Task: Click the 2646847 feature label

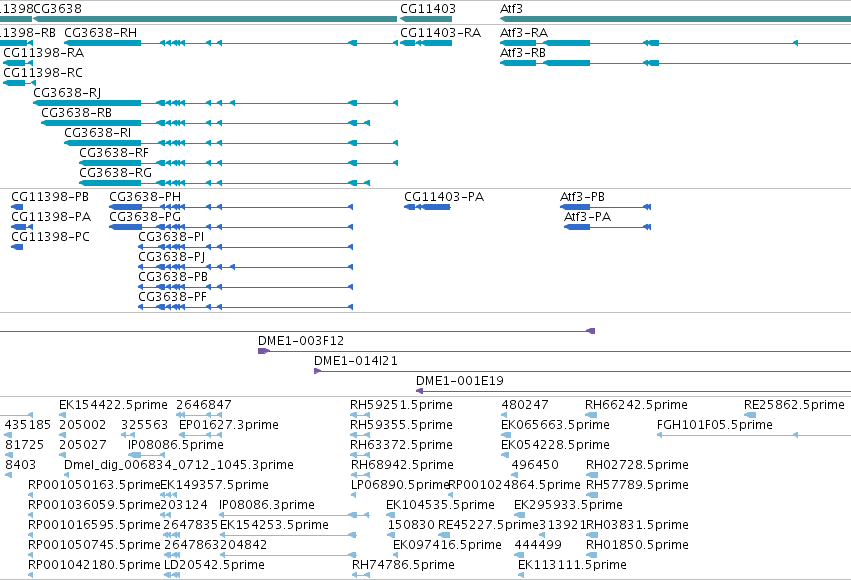Action: [204, 405]
